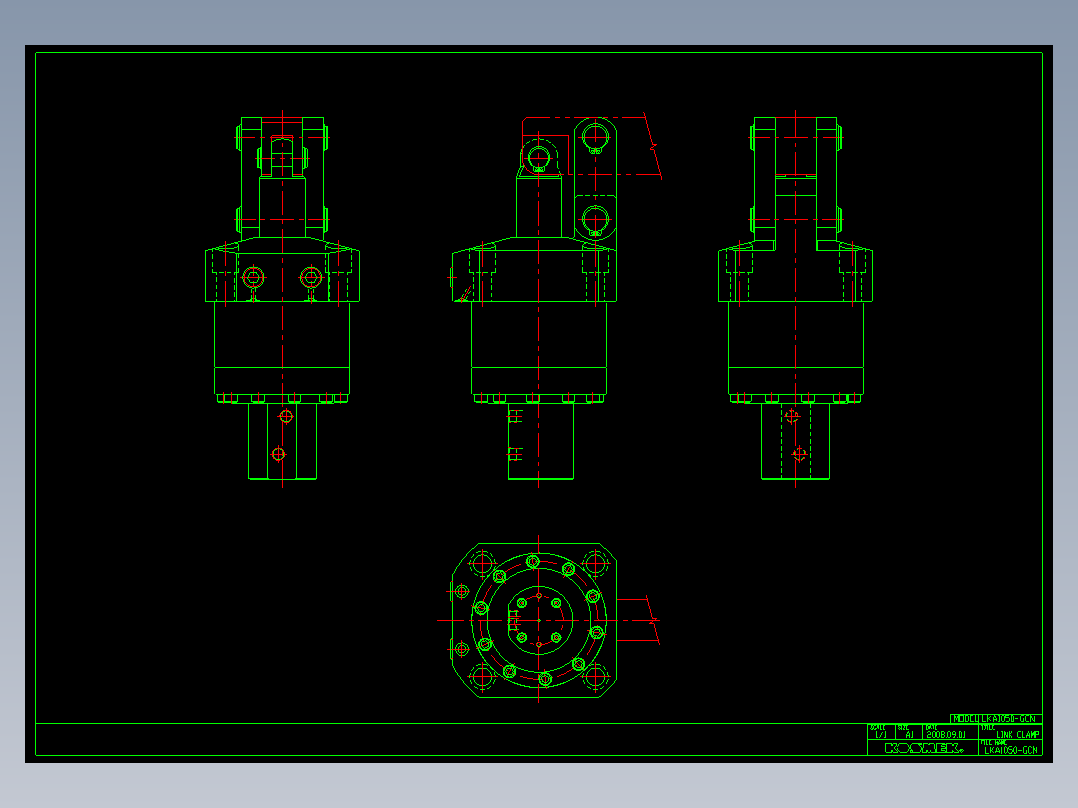Select the LKA1050-GCN value beside MODEL
1078x808 pixels.
[x=1008, y=719]
